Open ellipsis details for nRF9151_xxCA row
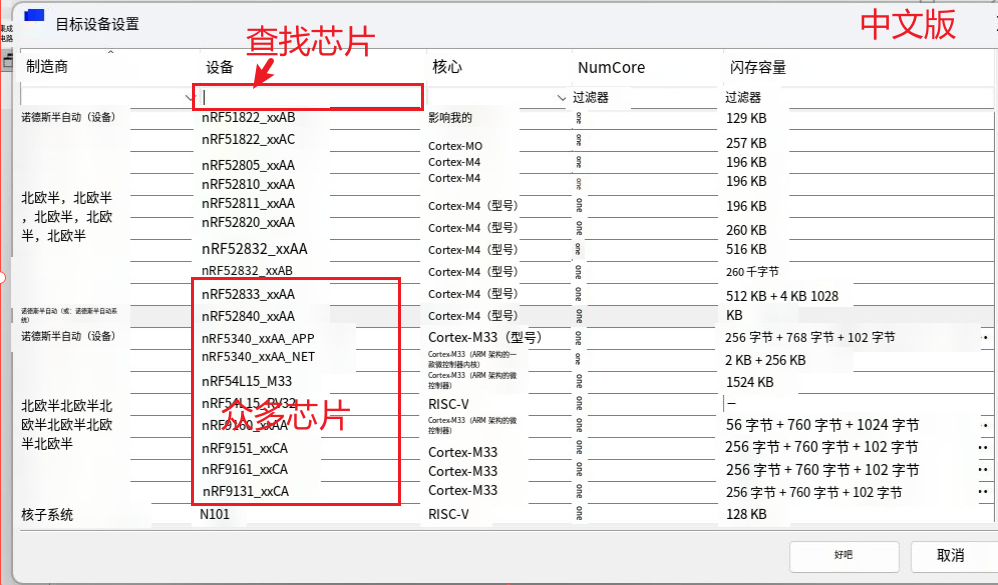Viewport: 998px width, 585px height. click(x=983, y=448)
